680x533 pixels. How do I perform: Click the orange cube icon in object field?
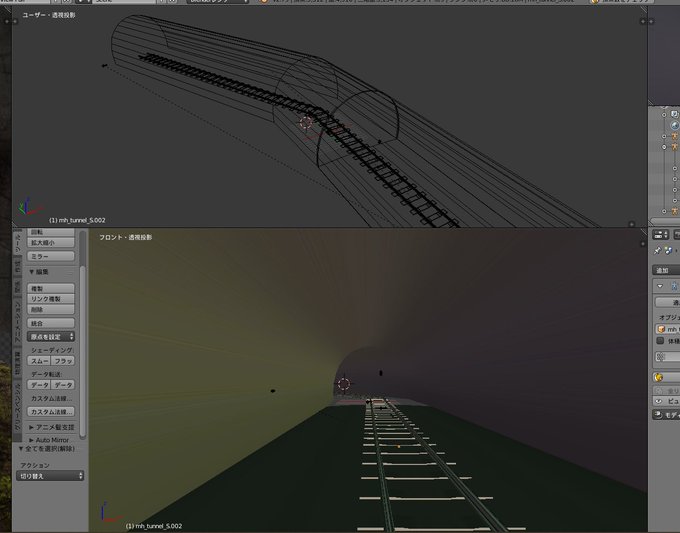click(661, 329)
